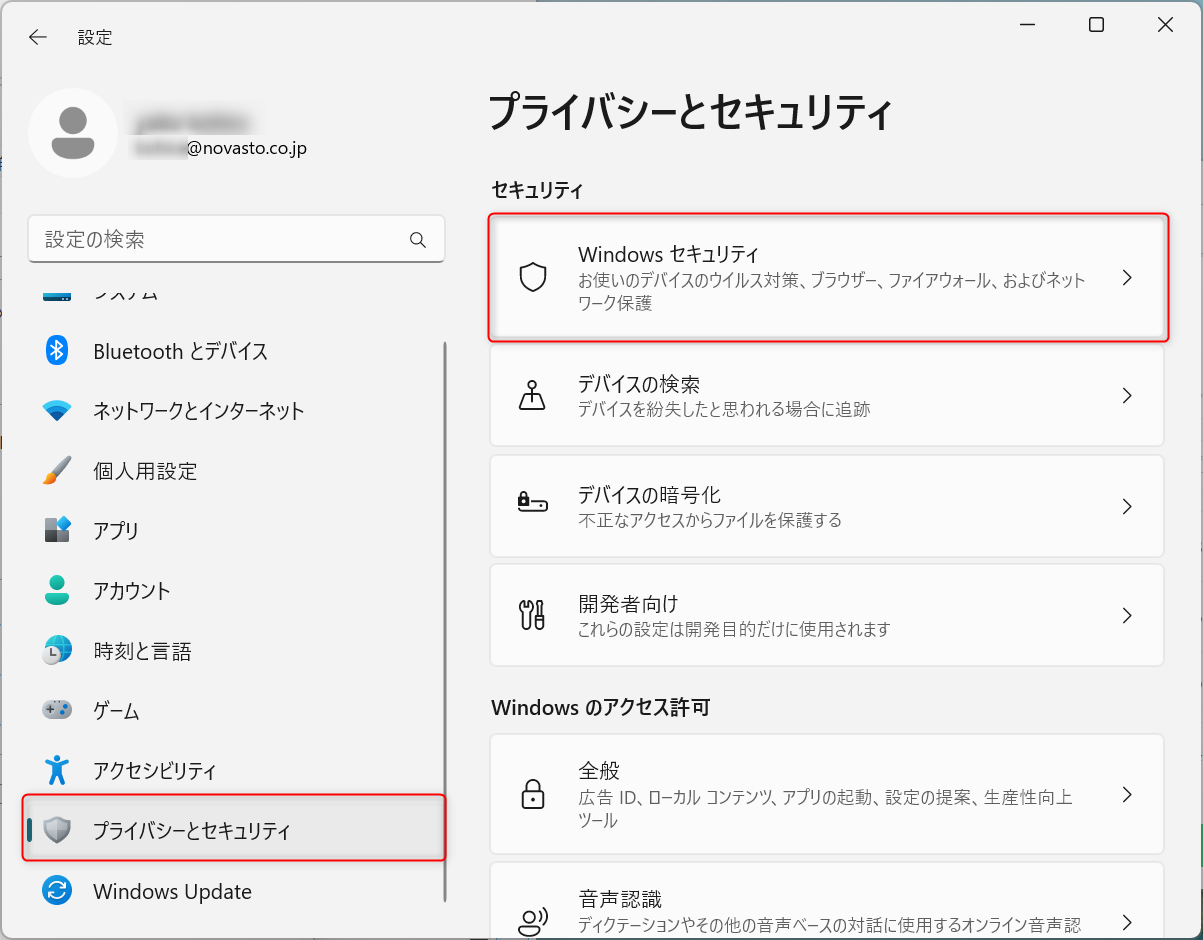Expand 開発者向け chevron arrow

point(1127,615)
